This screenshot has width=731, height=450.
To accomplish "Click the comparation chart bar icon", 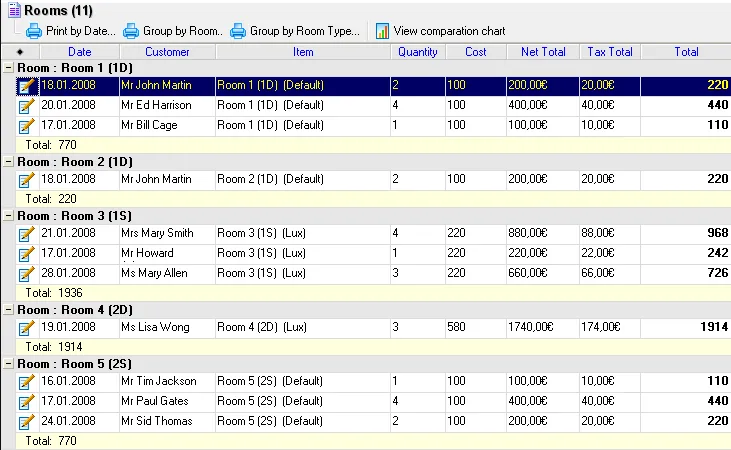I will click(x=382, y=31).
